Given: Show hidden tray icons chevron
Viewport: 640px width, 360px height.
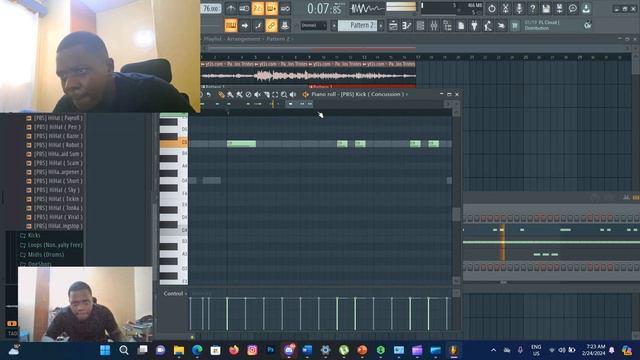Looking at the screenshot, I should click(x=493, y=350).
